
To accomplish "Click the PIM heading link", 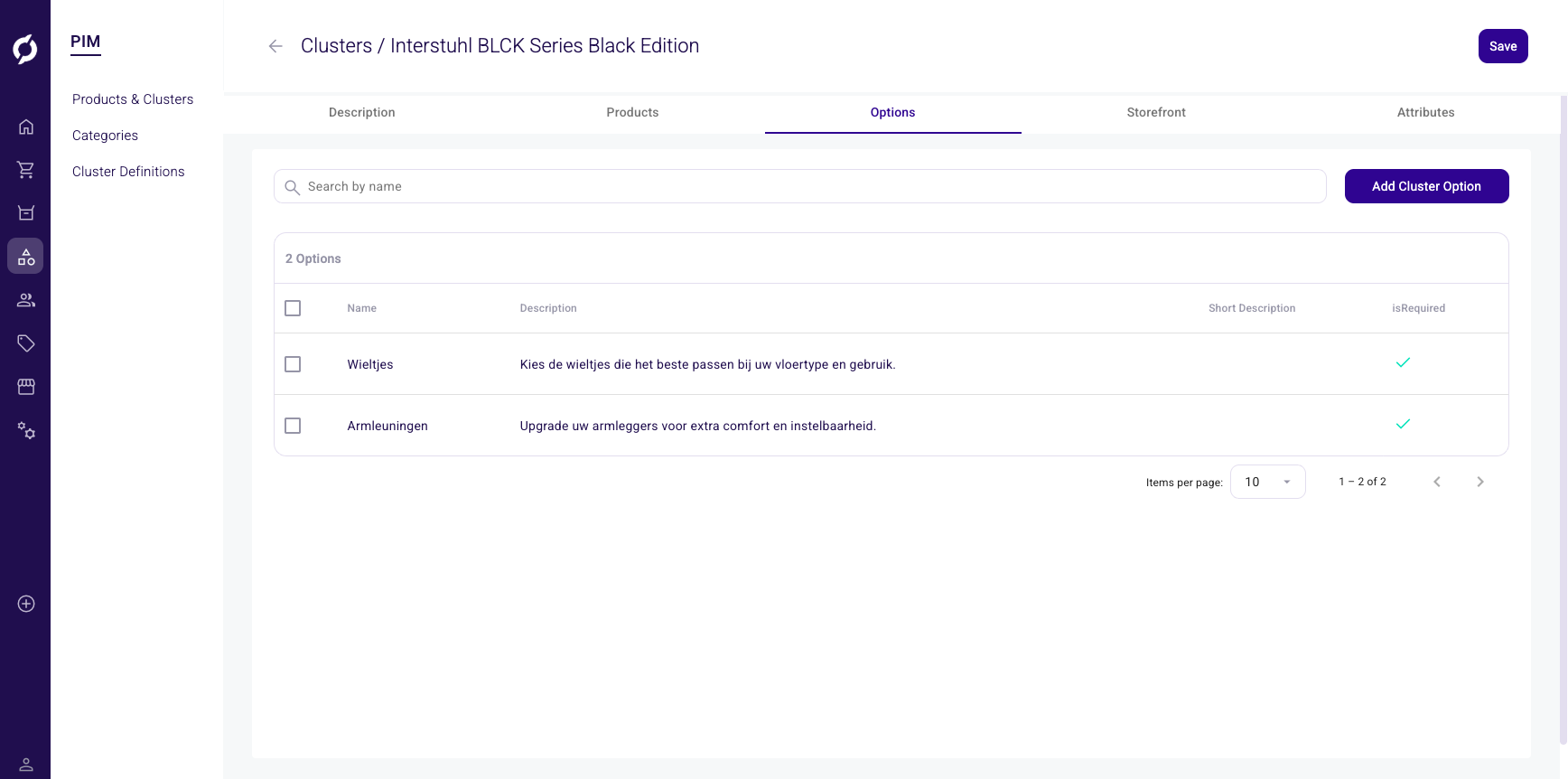I will (x=86, y=42).
